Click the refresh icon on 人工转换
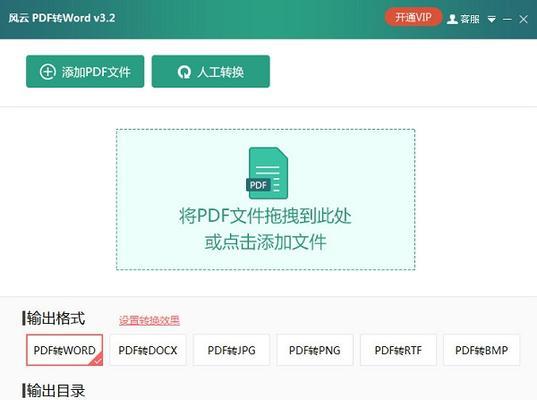Viewport: 537px width, 400px height. click(184, 72)
